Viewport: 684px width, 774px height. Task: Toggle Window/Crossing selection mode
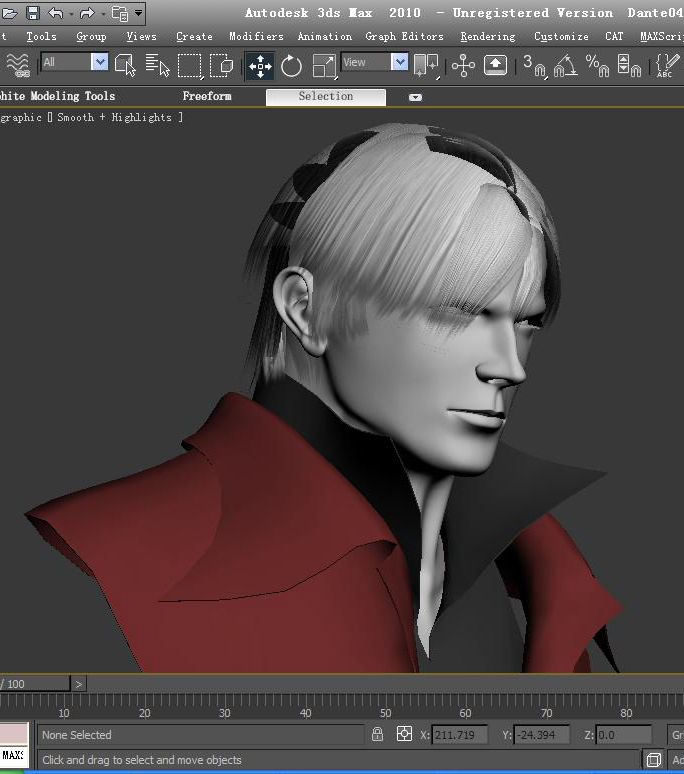coord(222,66)
